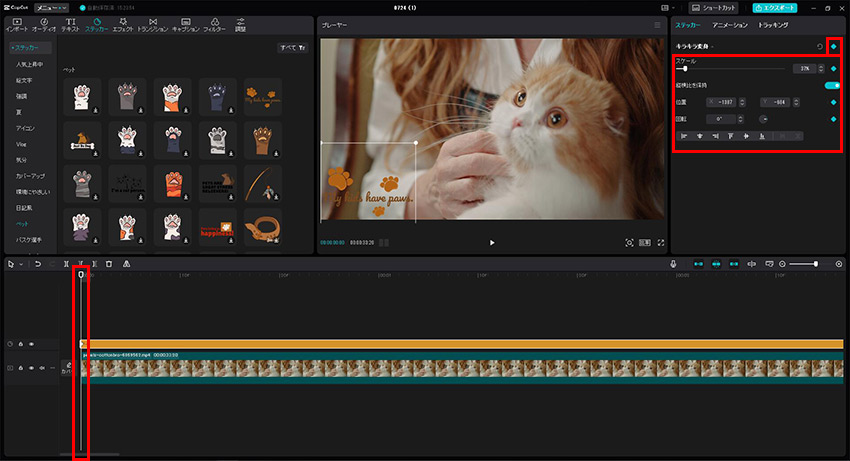Open the トランジション (Transitions) tool
Viewport: 850px width, 461px height.
(x=151, y=24)
